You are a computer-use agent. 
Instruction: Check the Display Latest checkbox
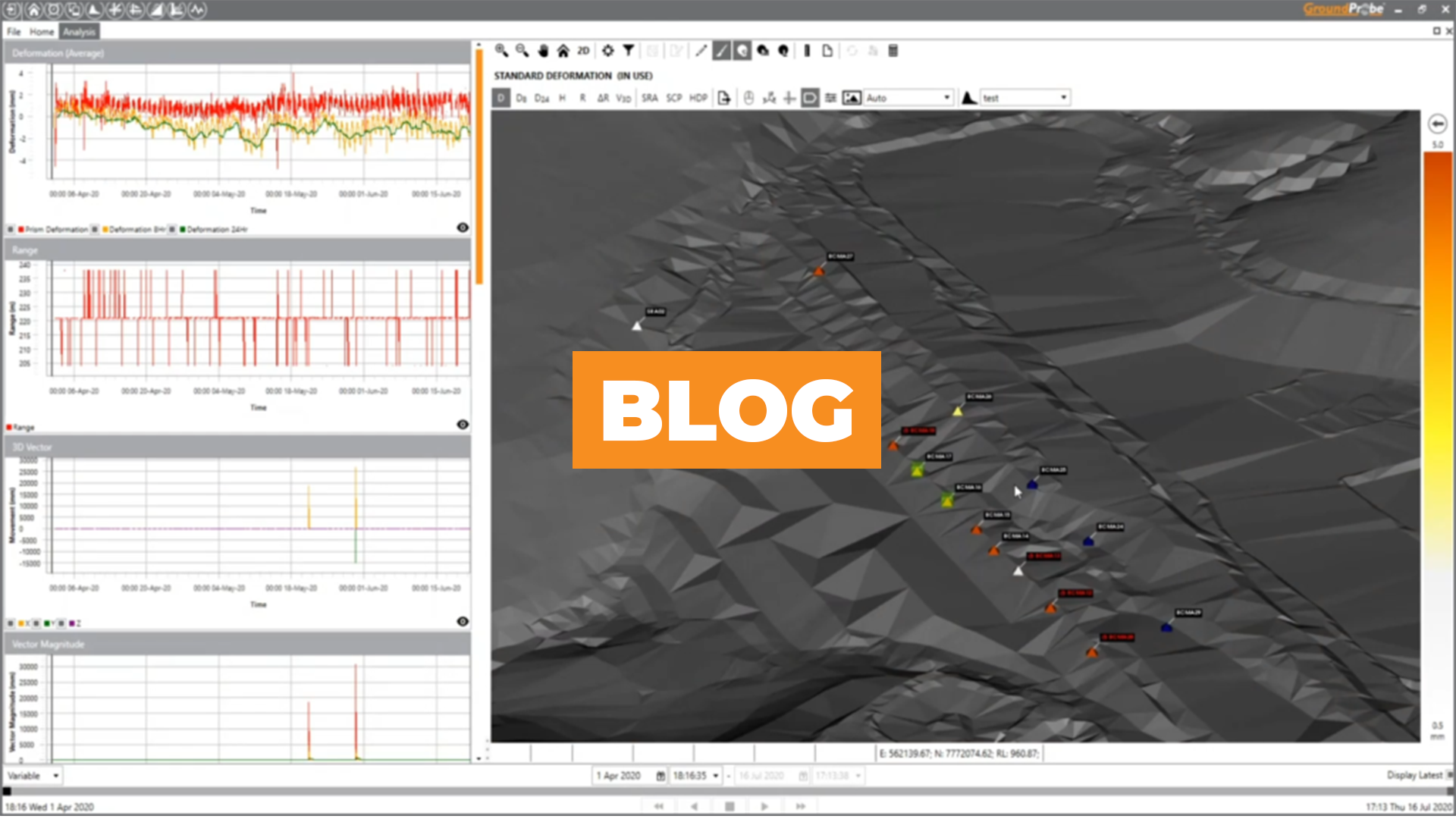(1450, 775)
